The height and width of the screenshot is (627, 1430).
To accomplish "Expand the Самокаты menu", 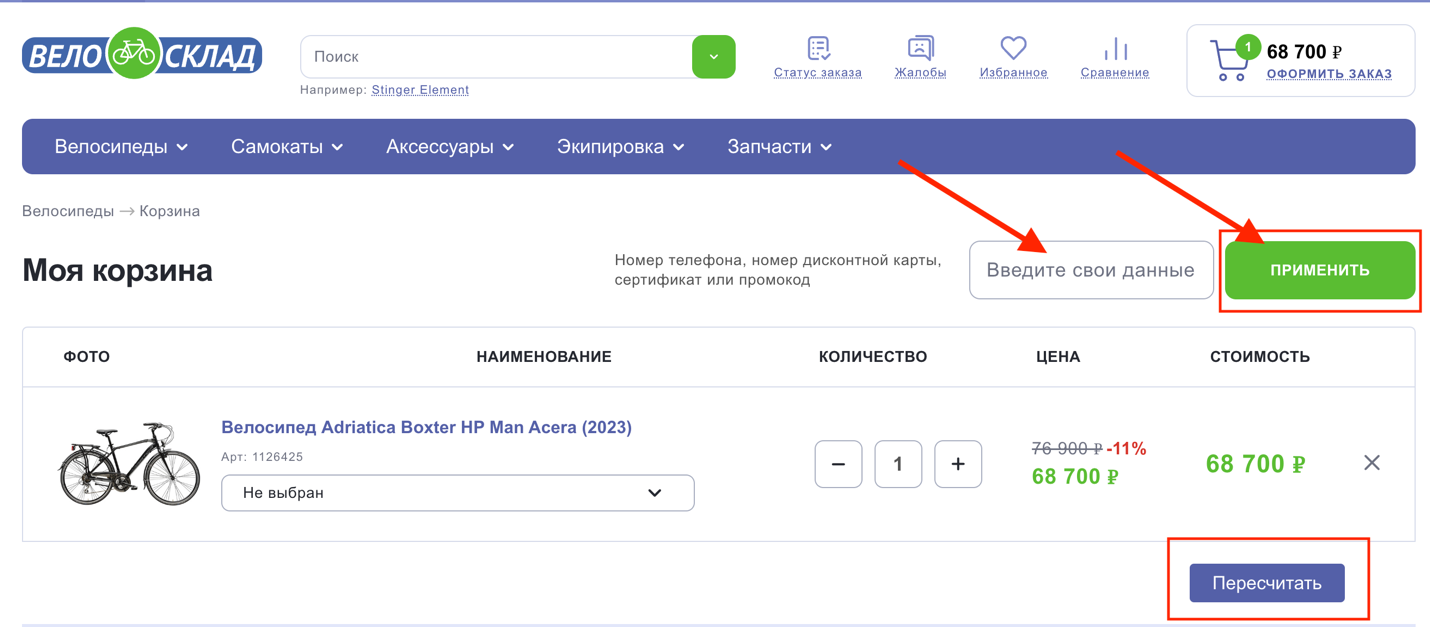I will point(287,147).
